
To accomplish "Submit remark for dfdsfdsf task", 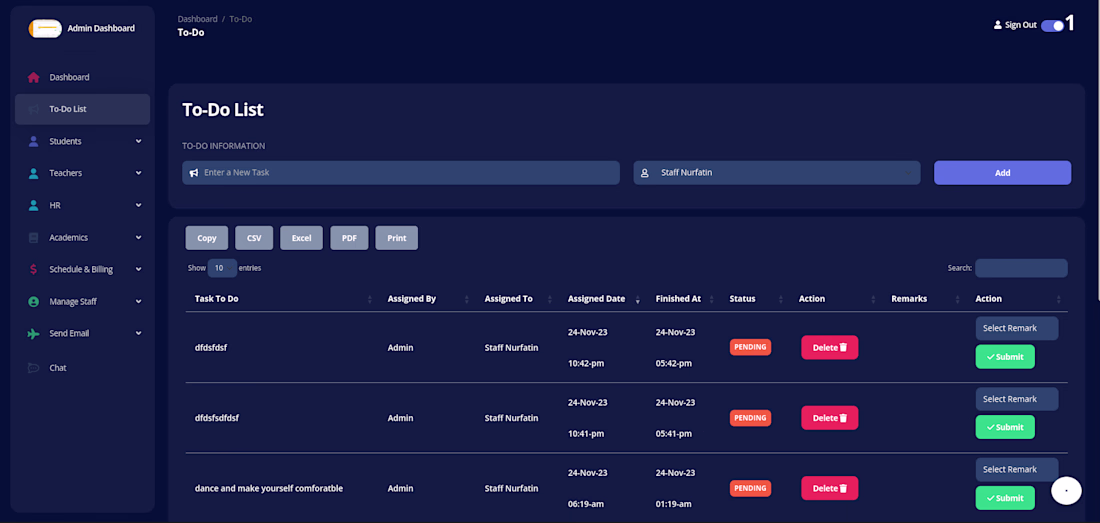I will click(x=1005, y=357).
